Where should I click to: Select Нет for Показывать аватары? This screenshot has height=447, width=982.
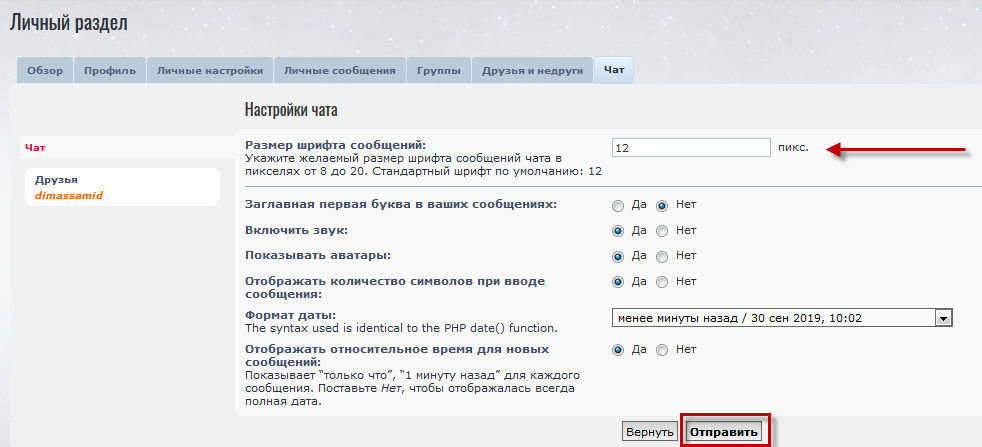[x=662, y=256]
